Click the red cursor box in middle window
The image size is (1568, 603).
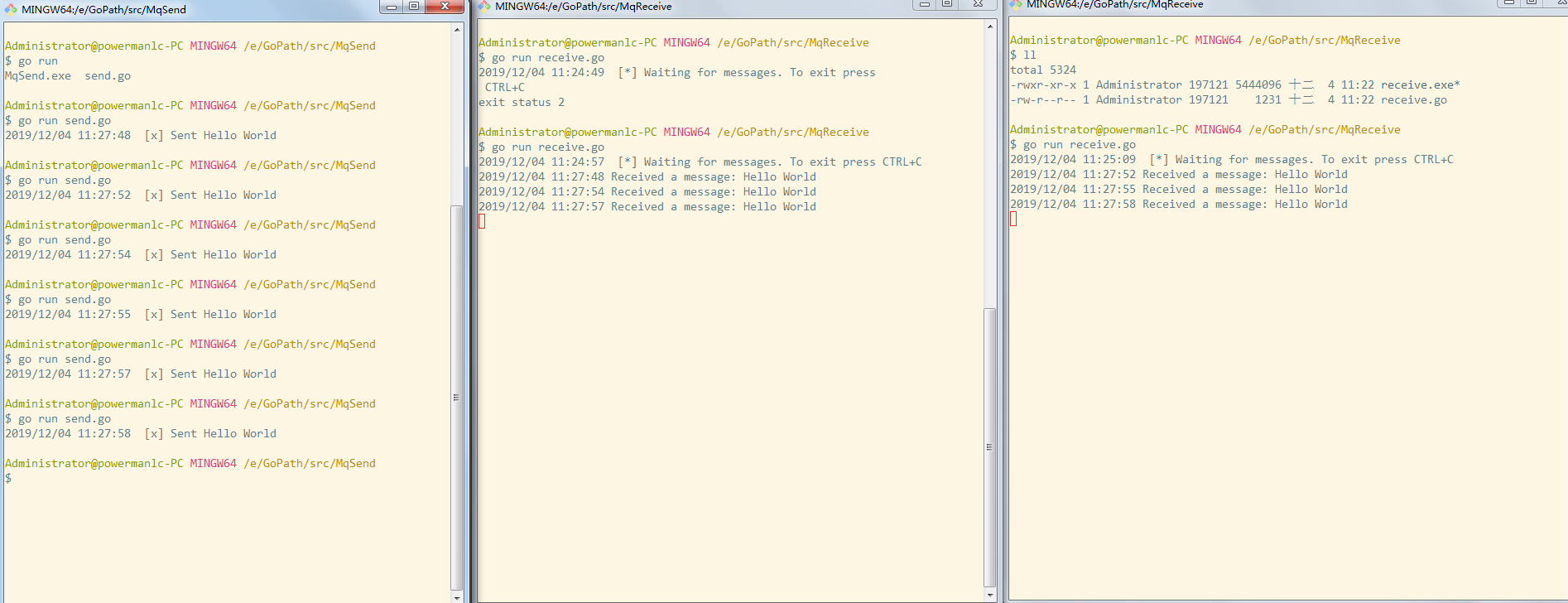[x=482, y=221]
